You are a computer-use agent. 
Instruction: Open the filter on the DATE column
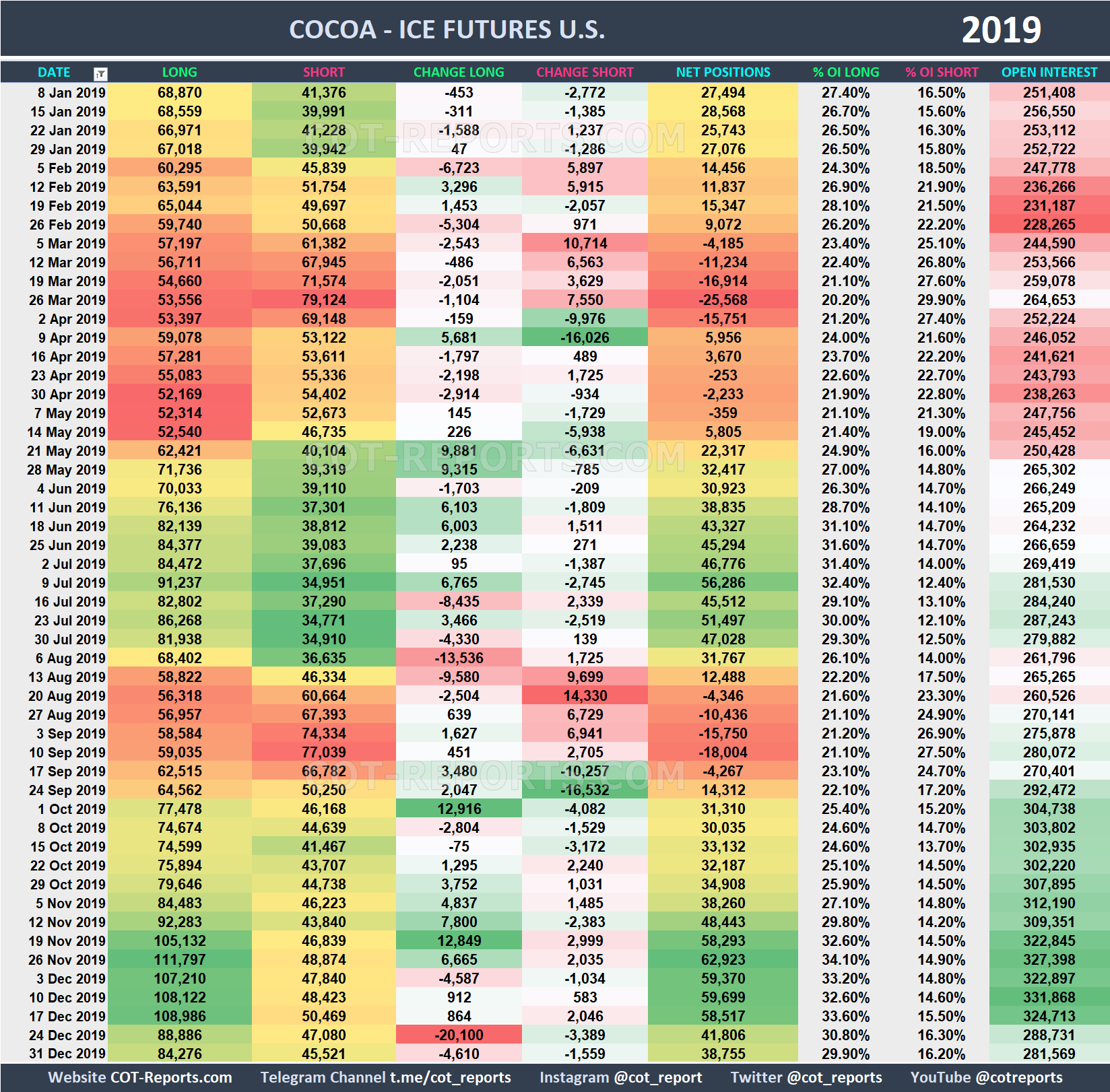(x=101, y=72)
